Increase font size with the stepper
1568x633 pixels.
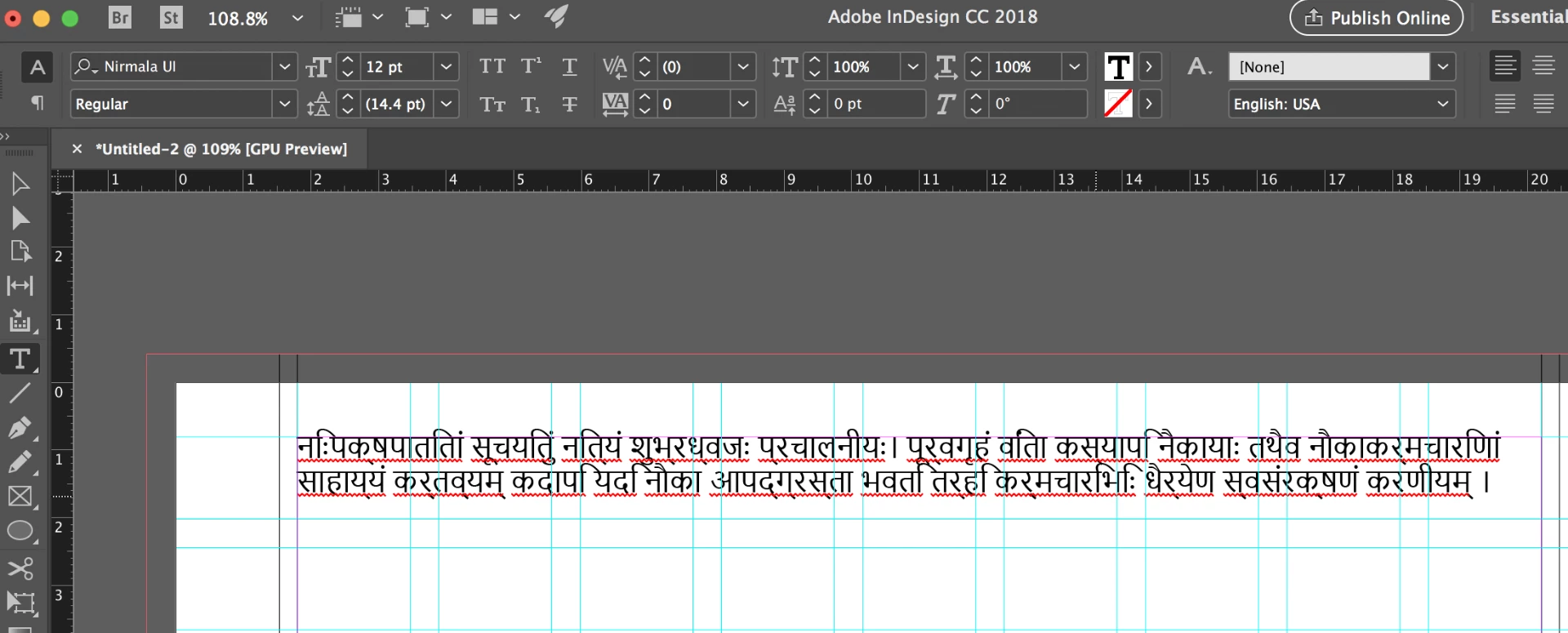point(348,60)
